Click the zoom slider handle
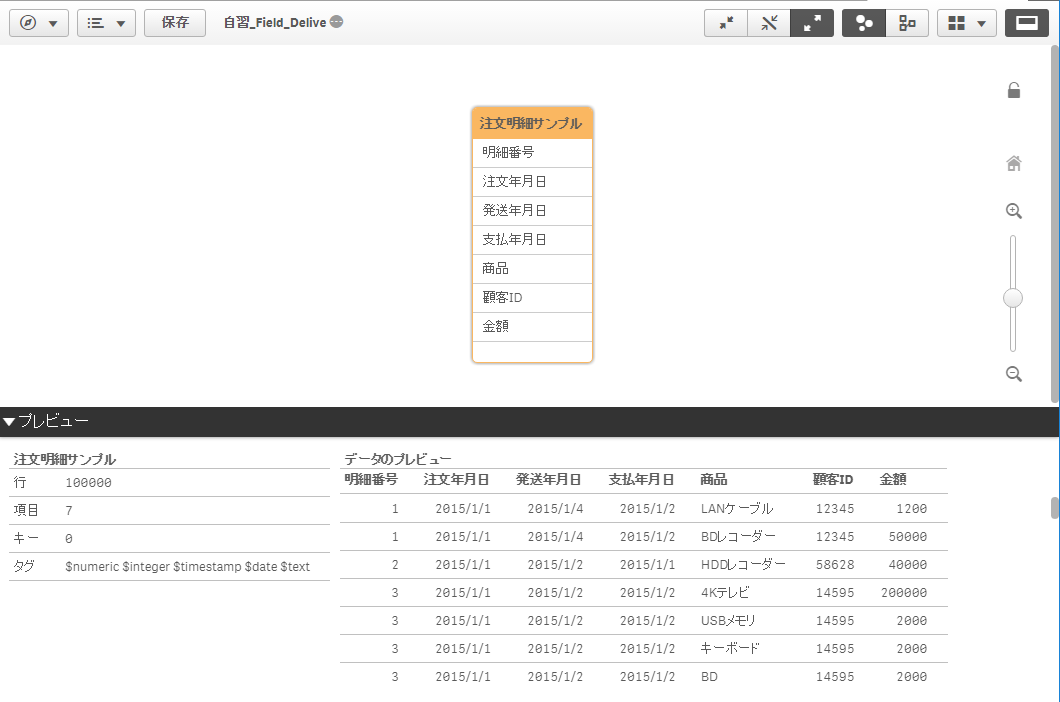 1013,298
